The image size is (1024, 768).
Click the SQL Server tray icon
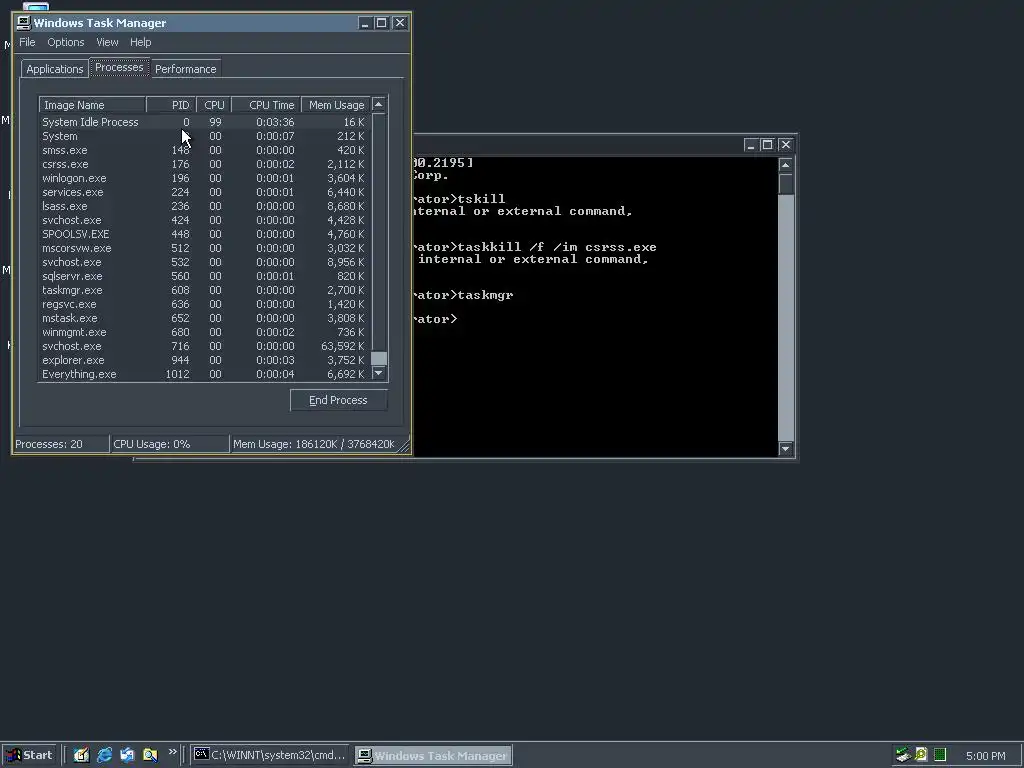pyautogui.click(x=903, y=755)
